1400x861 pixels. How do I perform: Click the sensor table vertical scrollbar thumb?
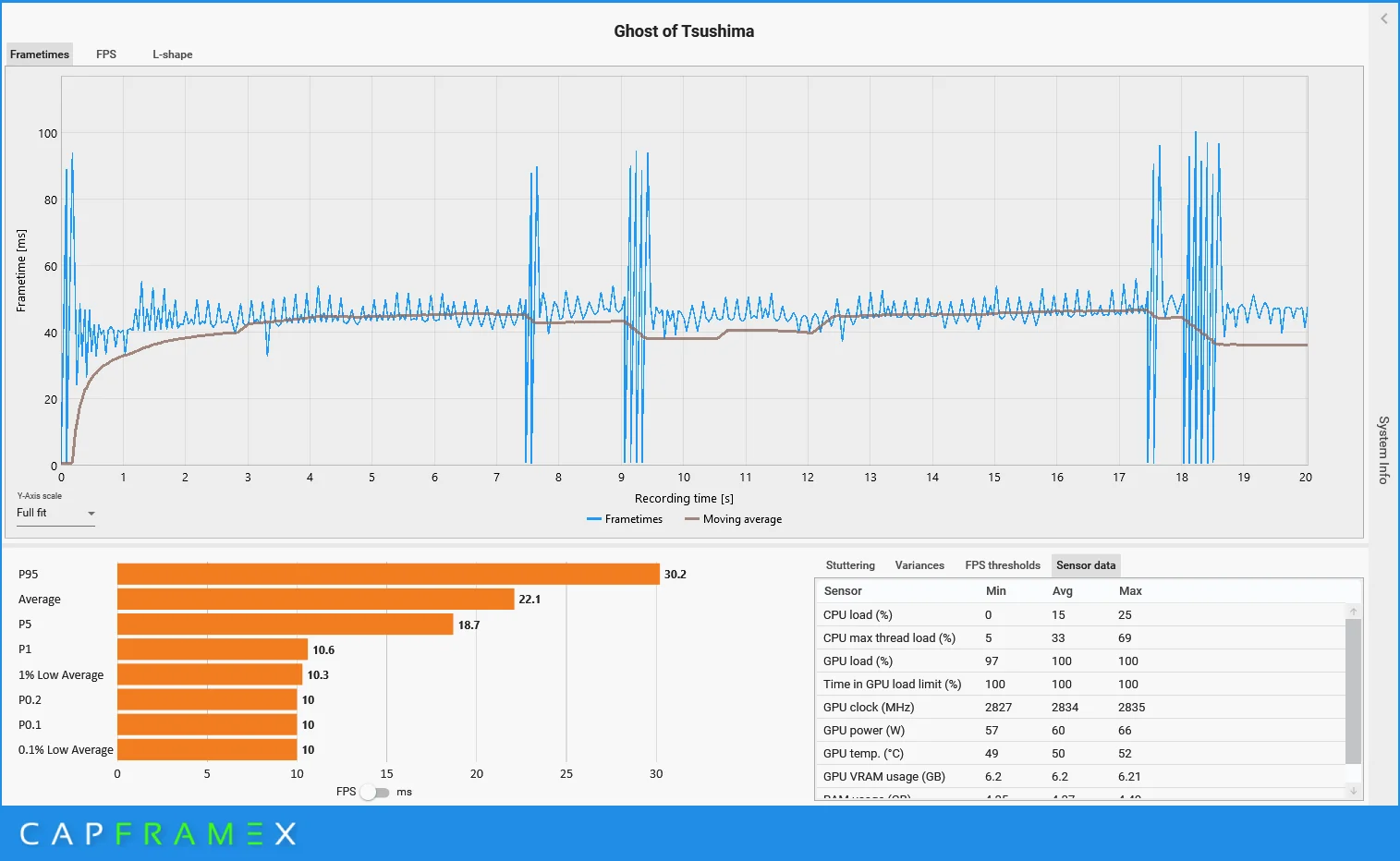[x=1354, y=691]
